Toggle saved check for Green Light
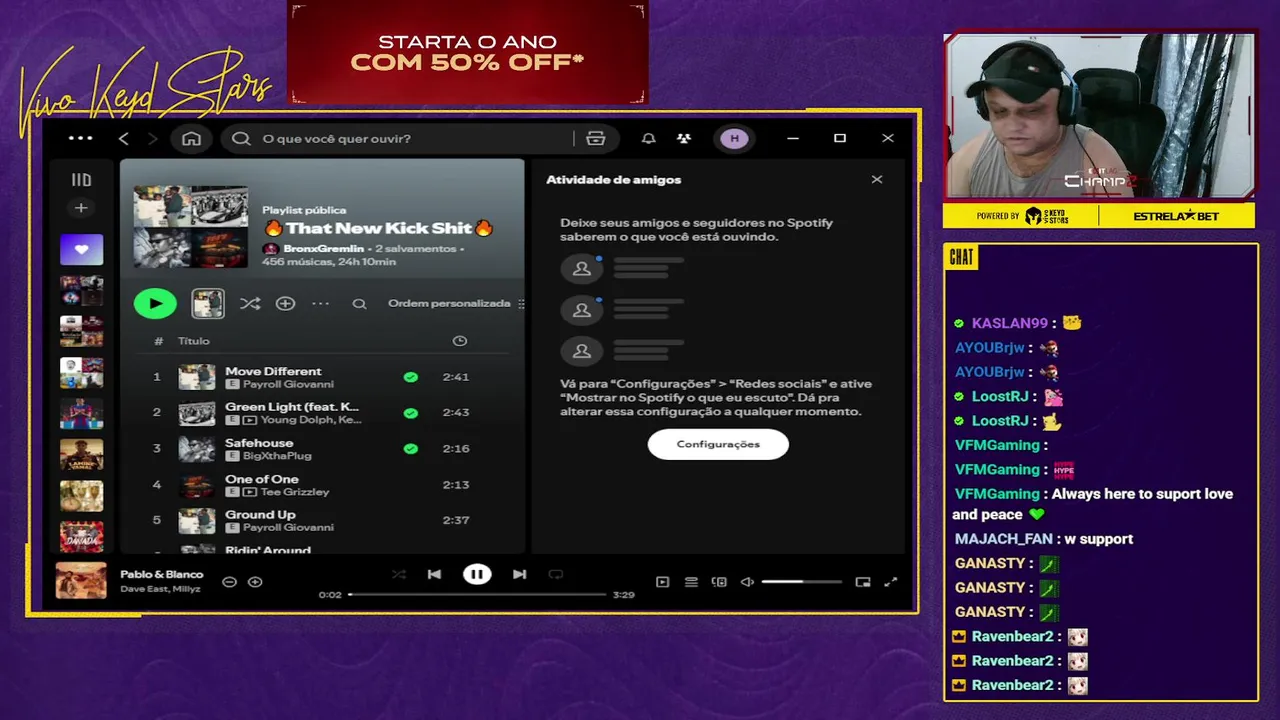 click(410, 412)
